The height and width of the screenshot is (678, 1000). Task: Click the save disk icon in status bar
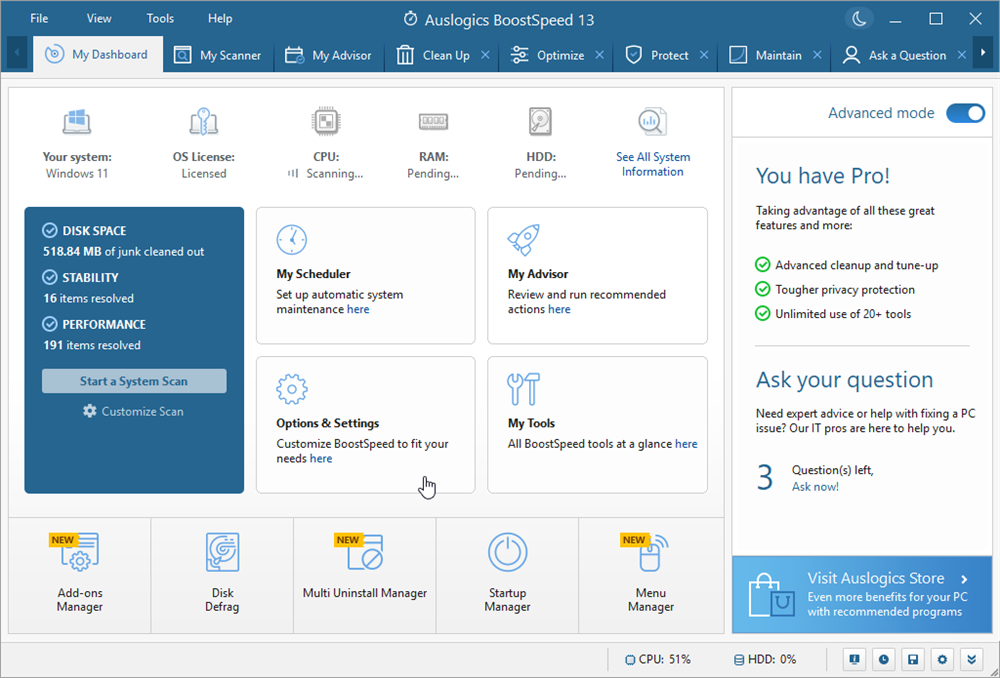point(912,660)
